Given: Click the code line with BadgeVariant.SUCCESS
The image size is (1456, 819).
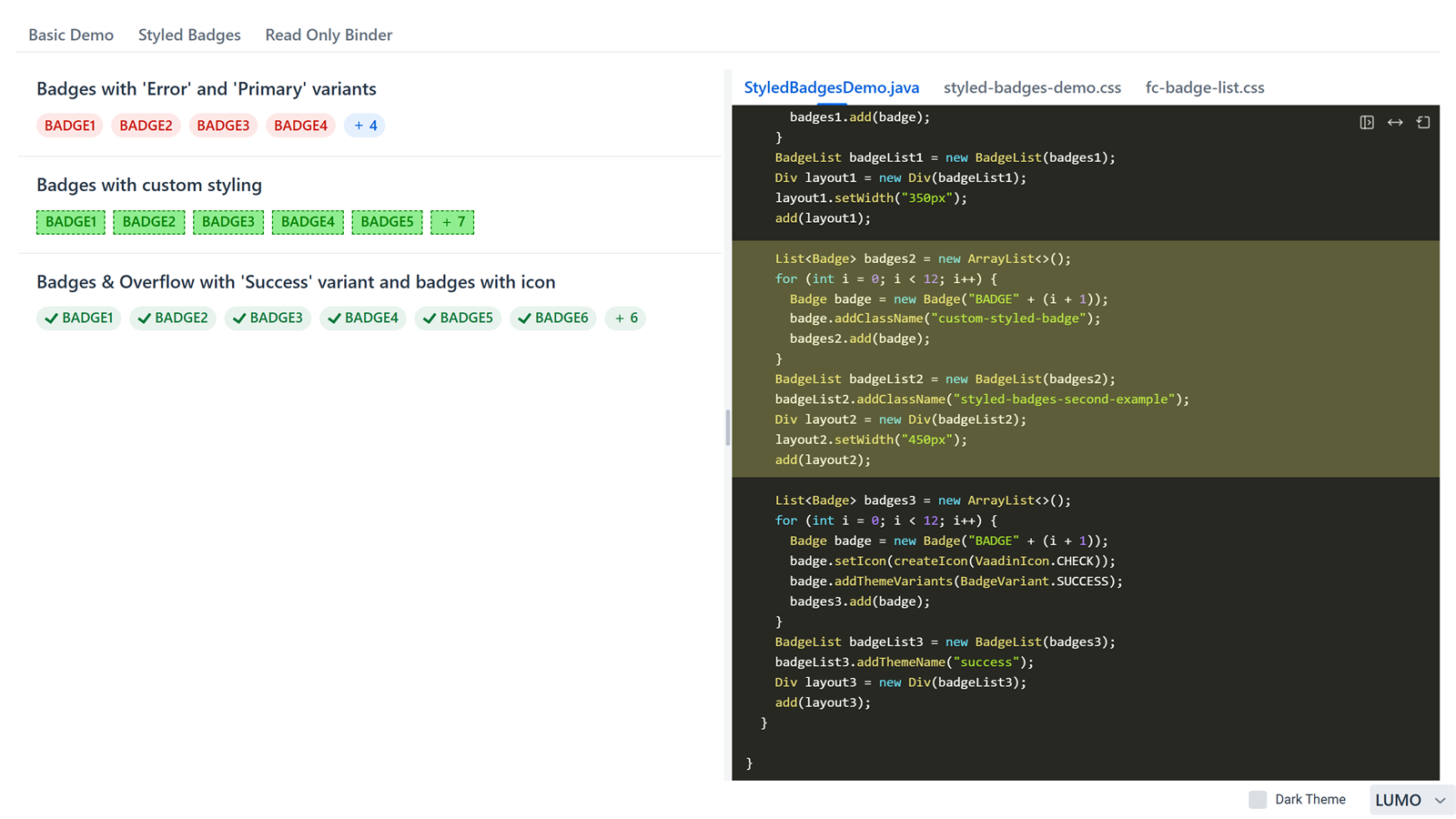Looking at the screenshot, I should (x=956, y=581).
